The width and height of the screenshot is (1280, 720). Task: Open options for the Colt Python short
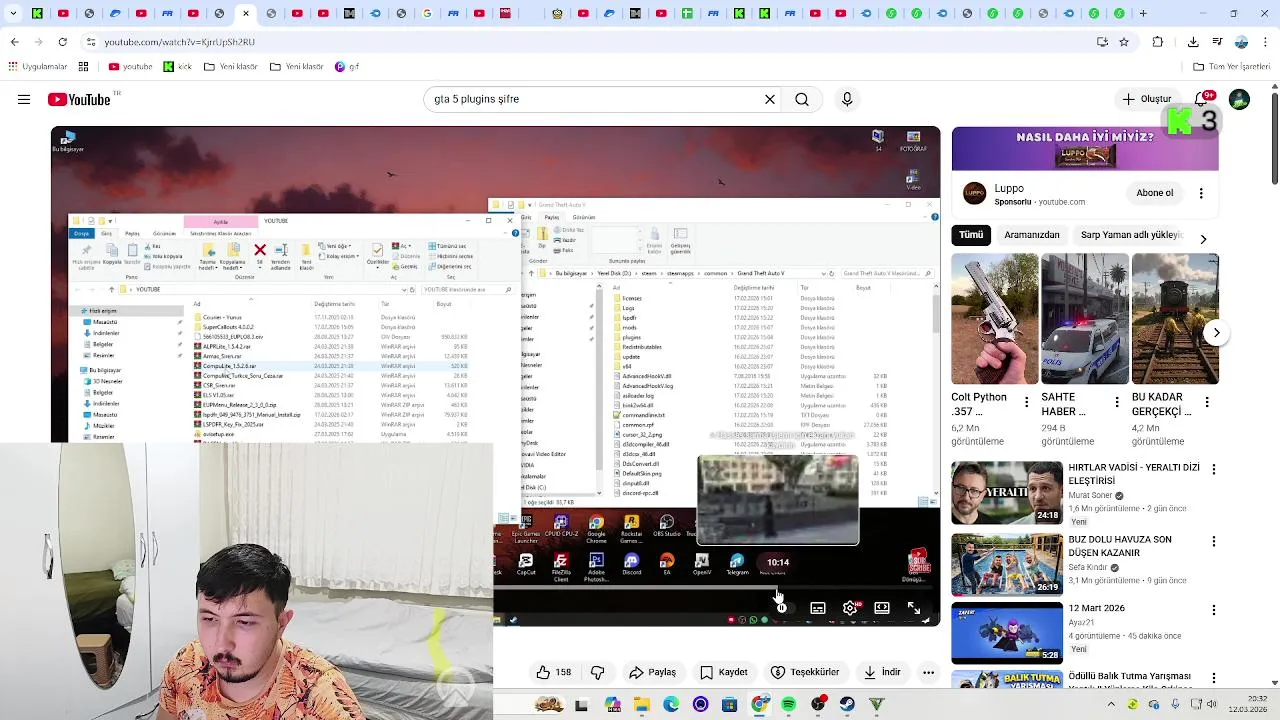point(1026,402)
